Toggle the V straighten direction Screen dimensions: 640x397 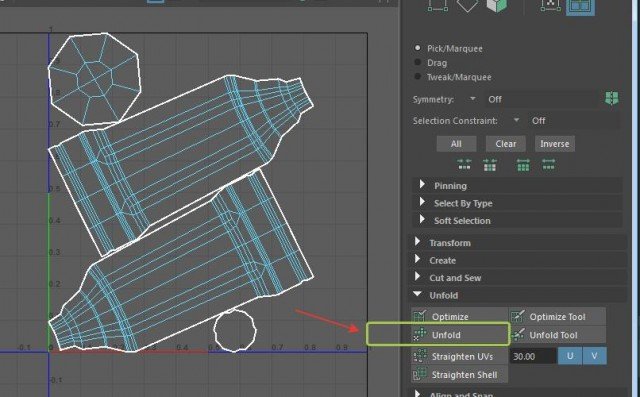(594, 356)
